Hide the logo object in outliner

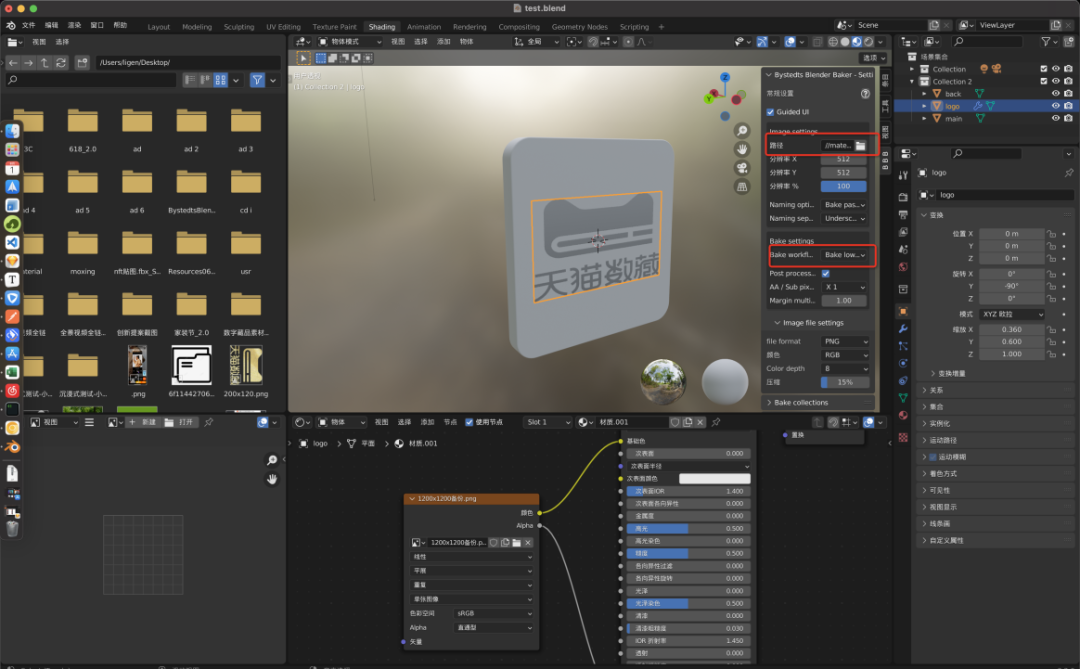tap(1055, 106)
